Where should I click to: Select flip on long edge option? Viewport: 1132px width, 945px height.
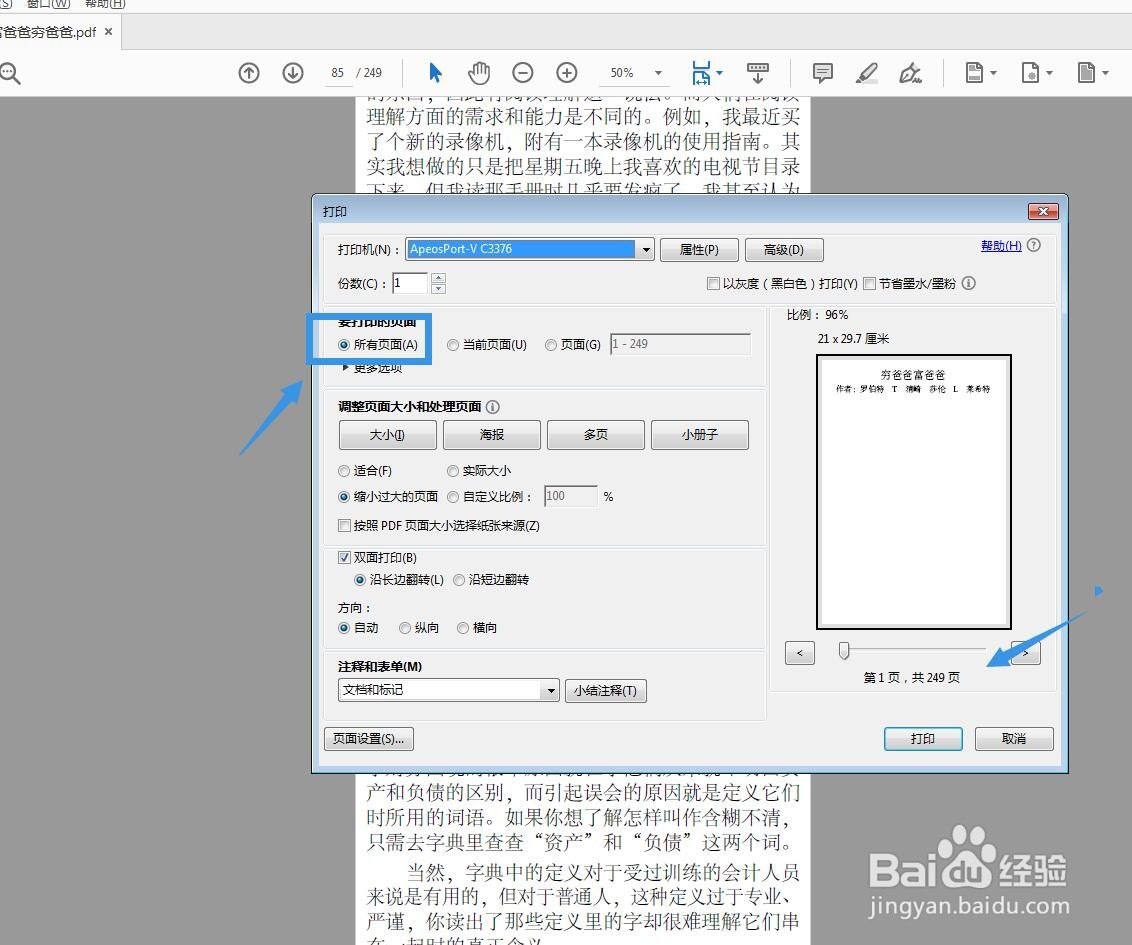coord(360,580)
